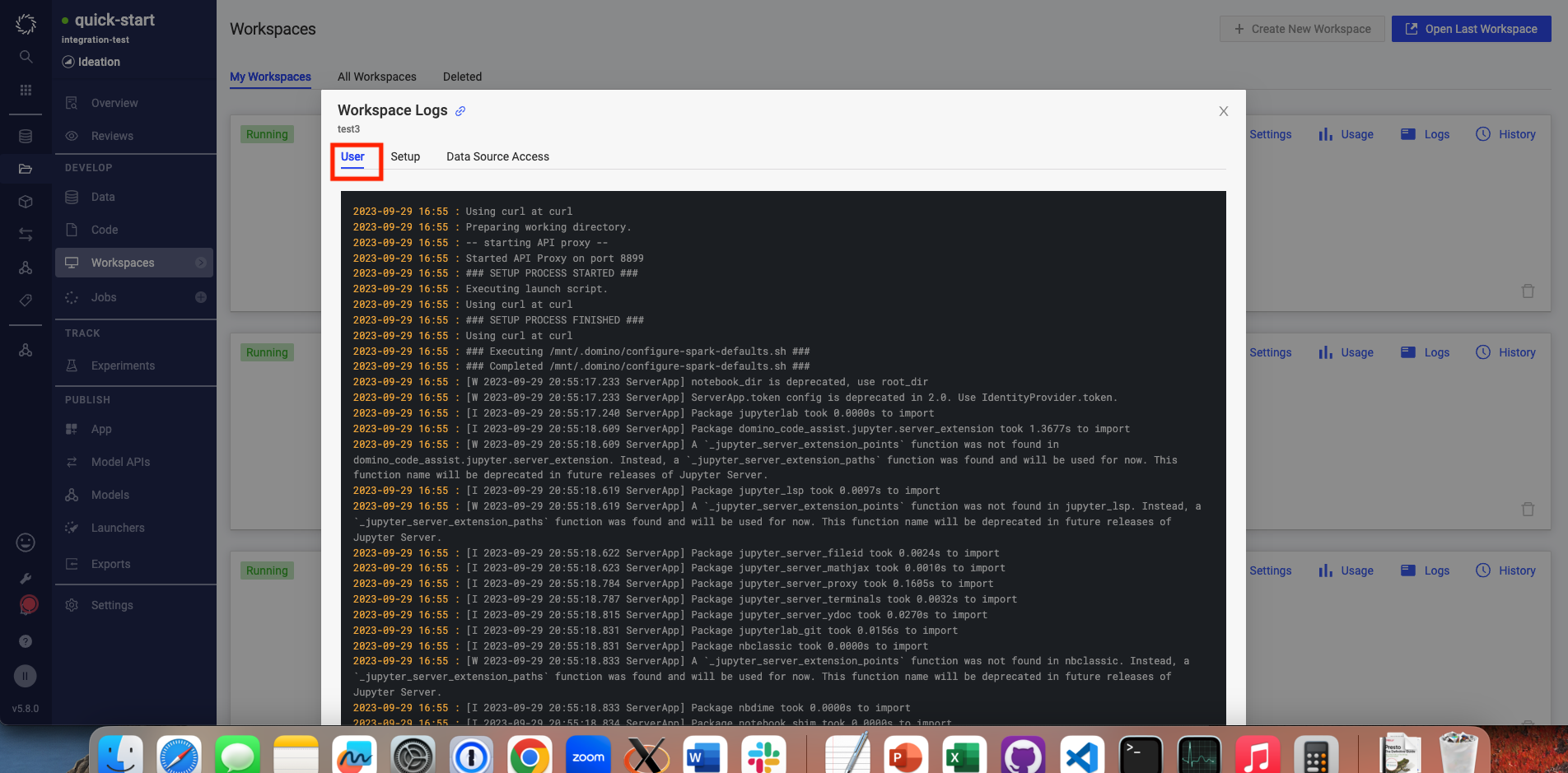This screenshot has height=773, width=1568.
Task: Click trash icon on second workspace card
Action: pyautogui.click(x=1528, y=509)
